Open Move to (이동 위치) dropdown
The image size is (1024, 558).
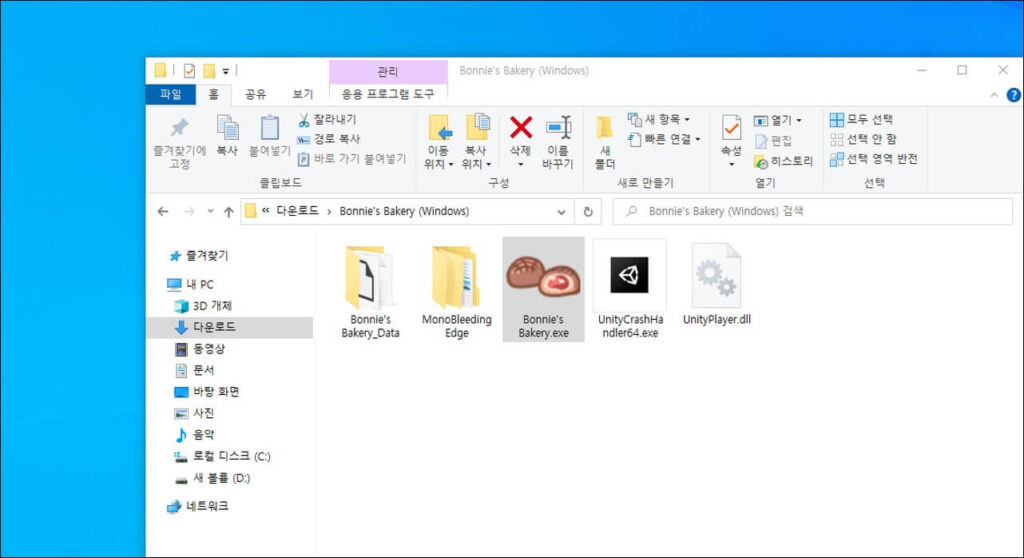click(438, 142)
